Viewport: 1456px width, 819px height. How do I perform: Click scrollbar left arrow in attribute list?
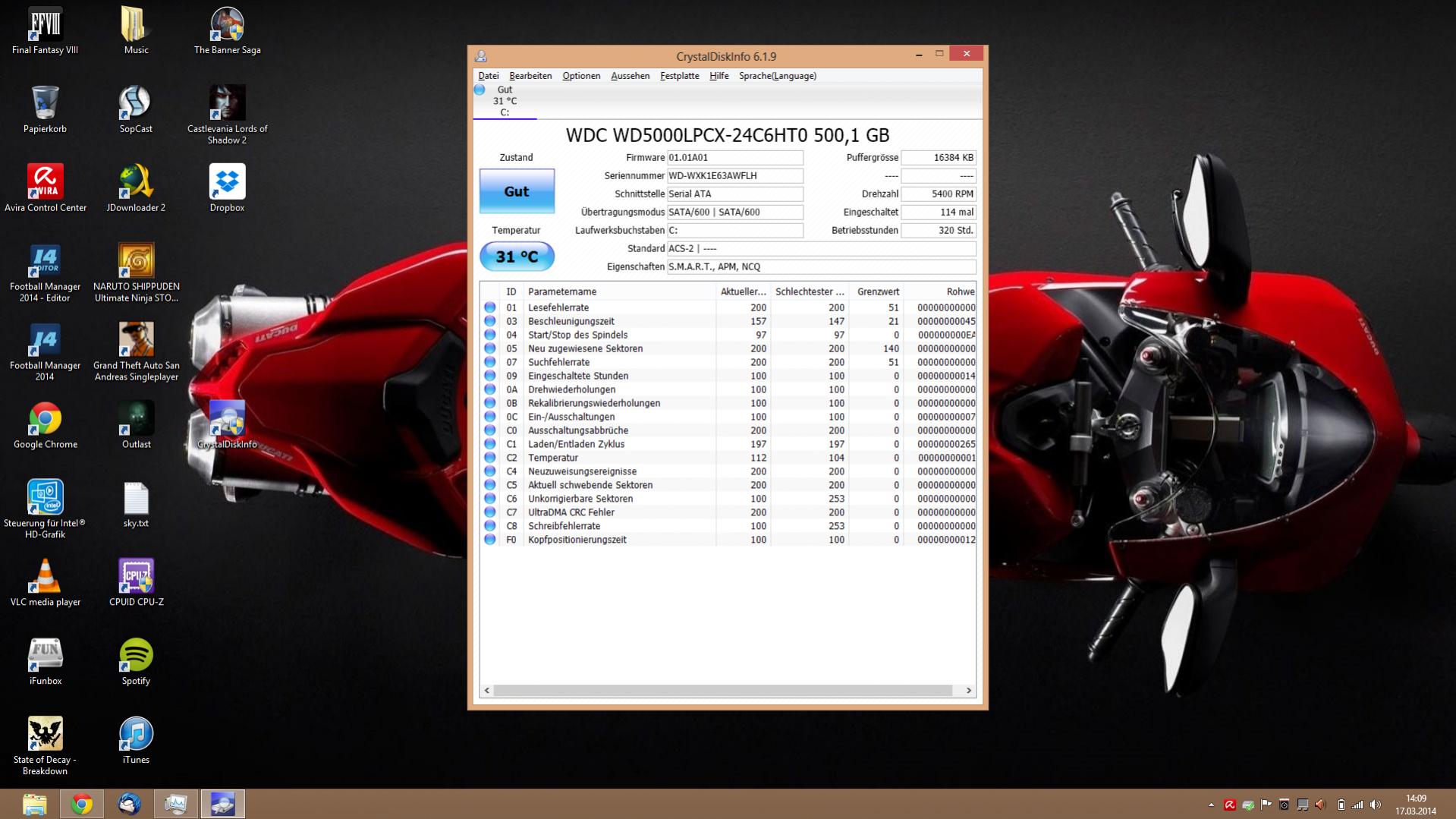click(487, 691)
